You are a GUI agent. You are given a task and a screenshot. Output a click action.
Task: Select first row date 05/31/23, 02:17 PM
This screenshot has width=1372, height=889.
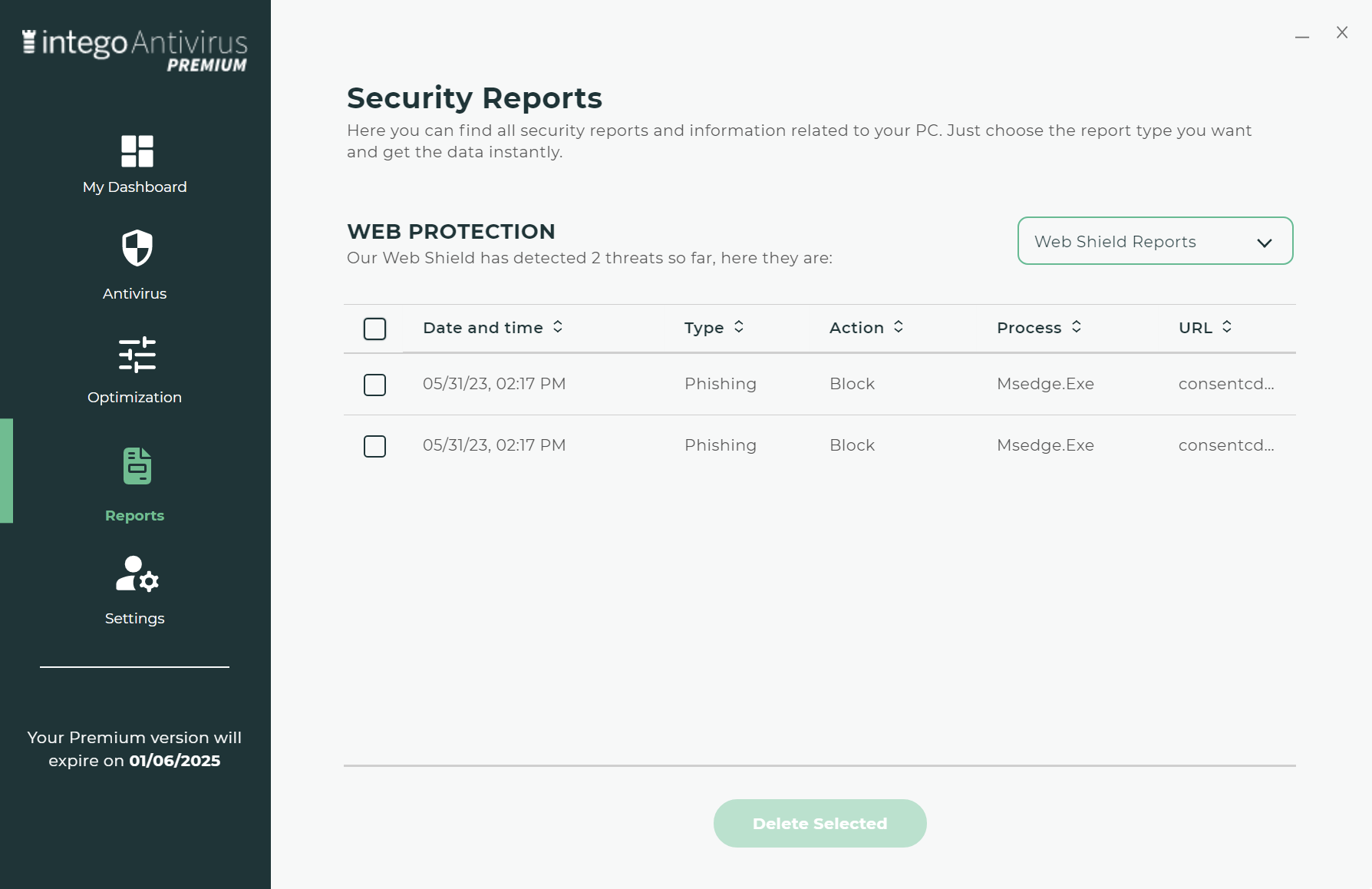494,384
